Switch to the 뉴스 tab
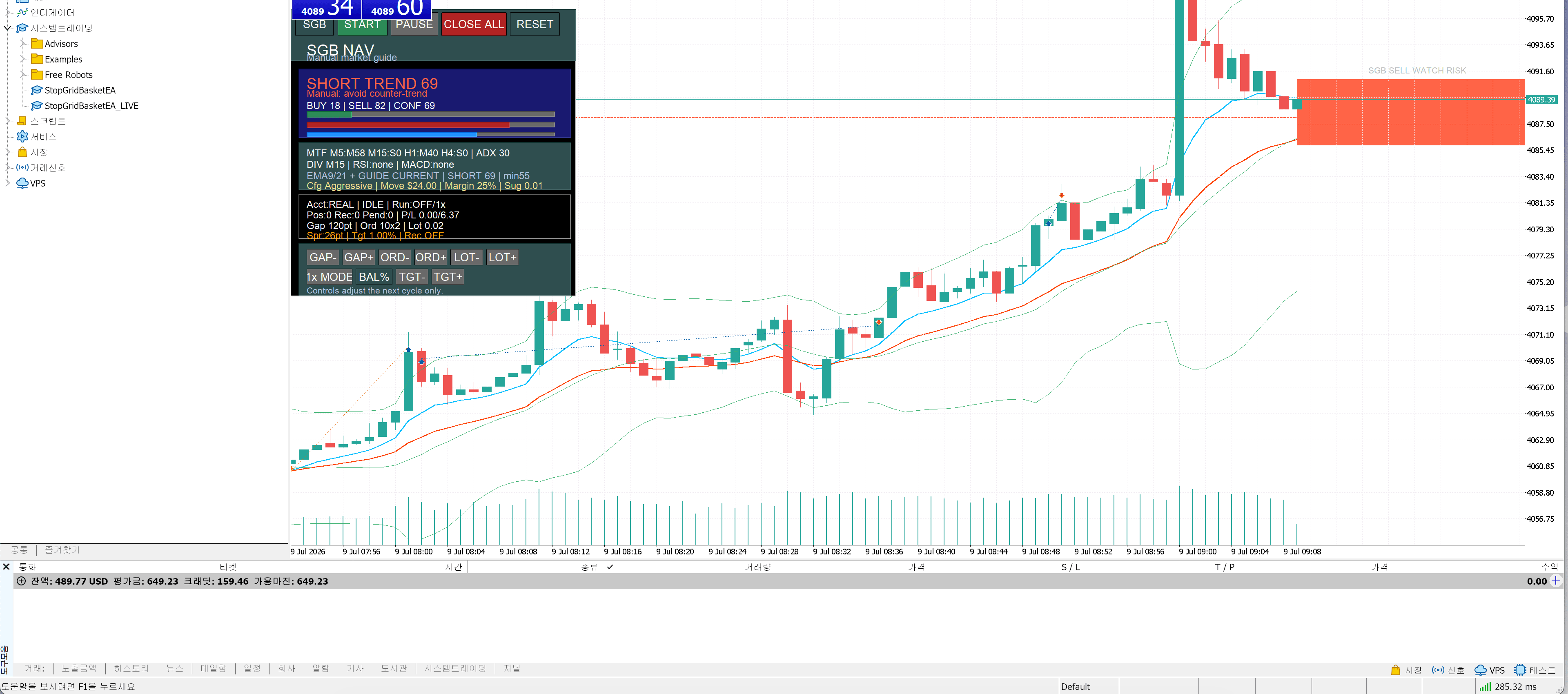The width and height of the screenshot is (1568, 694). [x=175, y=668]
